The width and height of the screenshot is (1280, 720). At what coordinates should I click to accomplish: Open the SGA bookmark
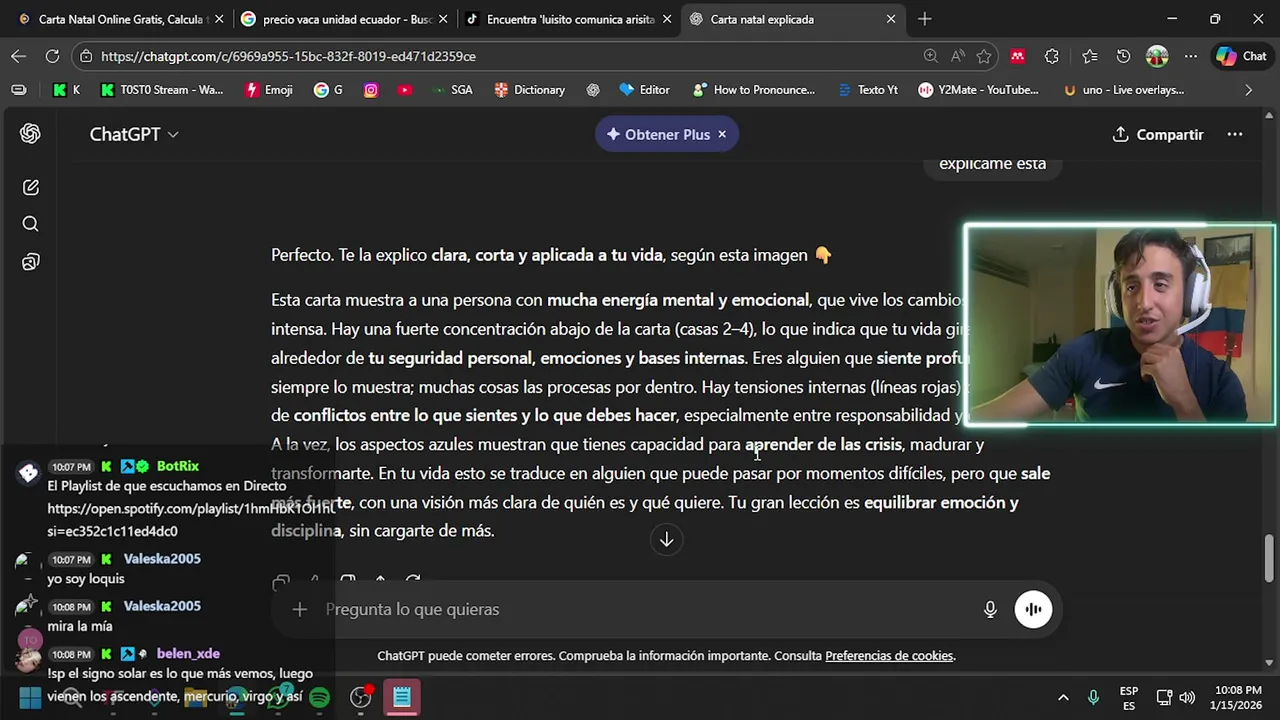pos(451,90)
